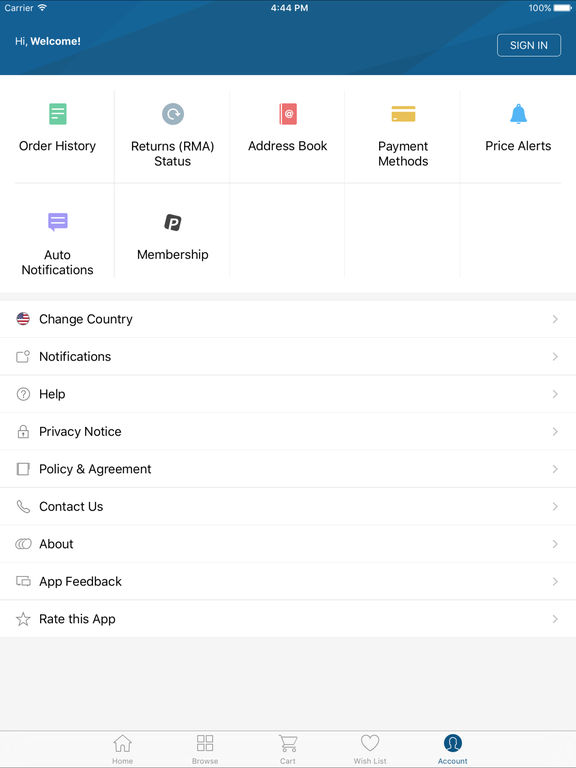This screenshot has width=576, height=768.
Task: Tap the Price Alerts bell icon
Action: pos(518,114)
